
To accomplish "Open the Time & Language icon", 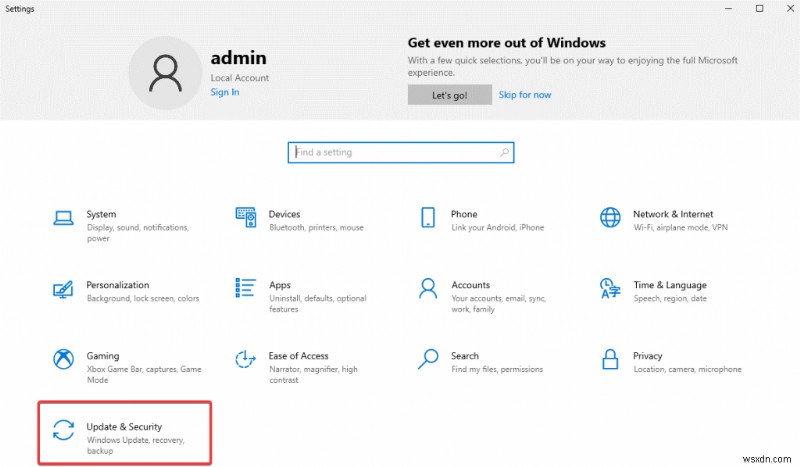I will [x=610, y=288].
